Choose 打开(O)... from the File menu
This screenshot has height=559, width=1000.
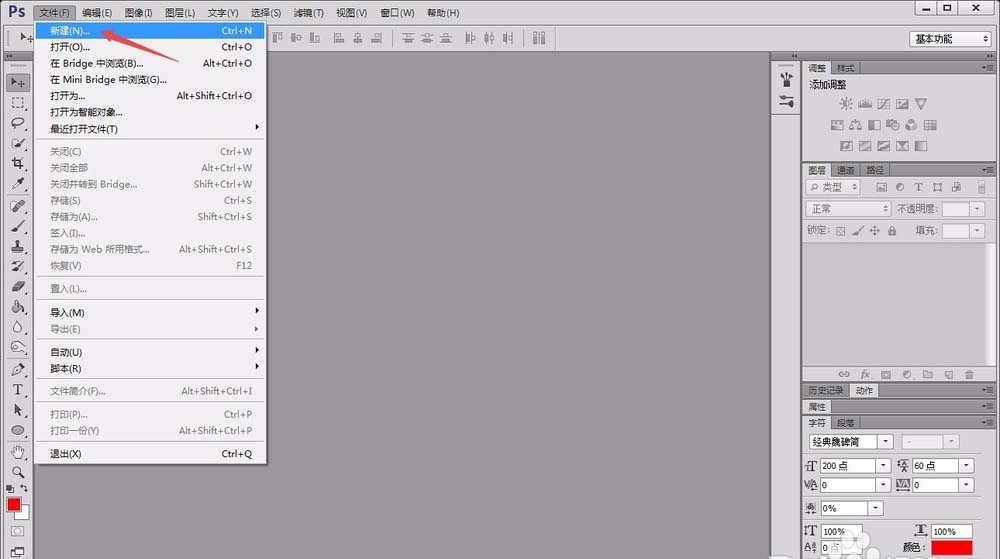(151, 47)
